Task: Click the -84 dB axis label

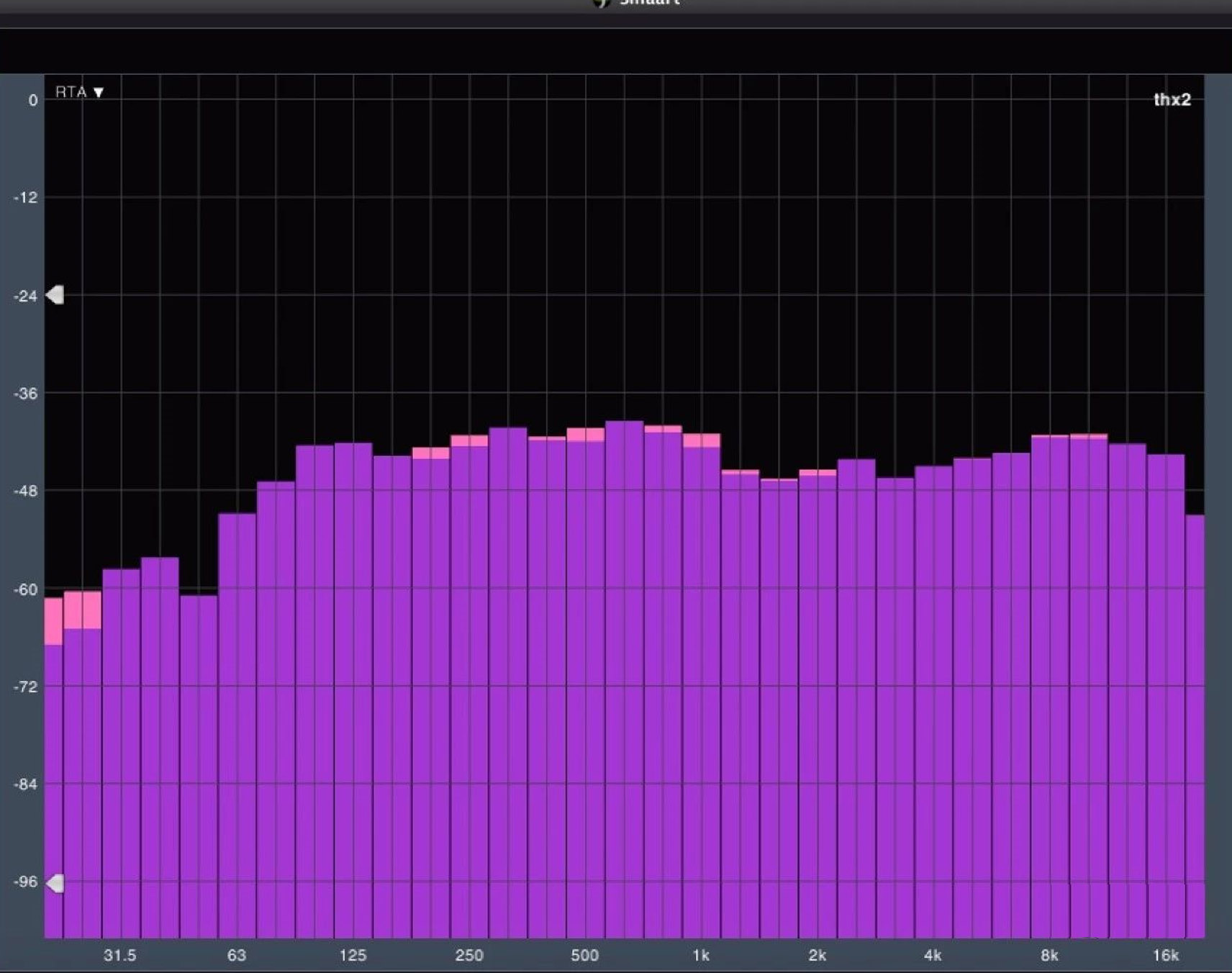Action: click(25, 784)
